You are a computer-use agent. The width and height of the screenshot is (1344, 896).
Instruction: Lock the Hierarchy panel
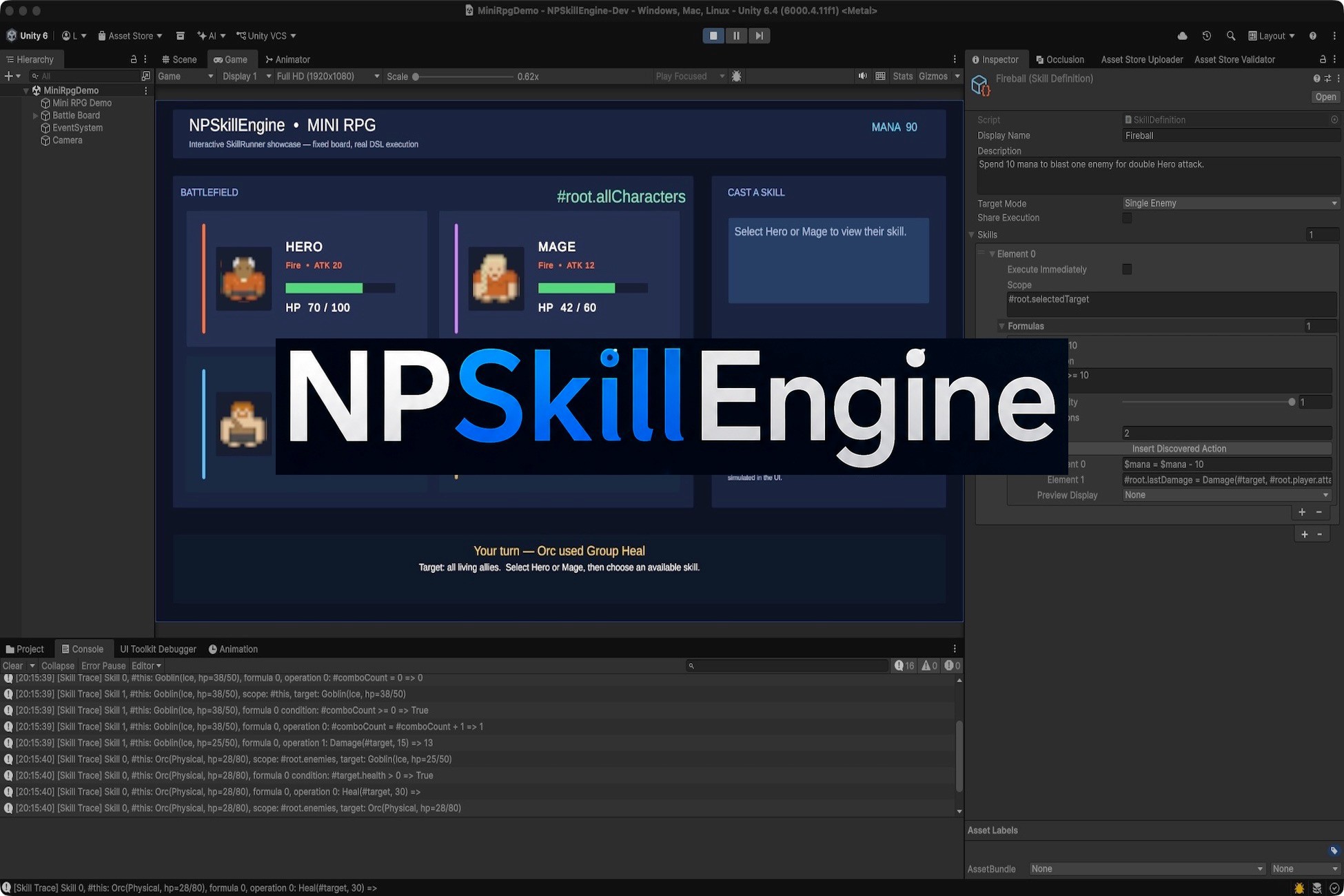134,60
